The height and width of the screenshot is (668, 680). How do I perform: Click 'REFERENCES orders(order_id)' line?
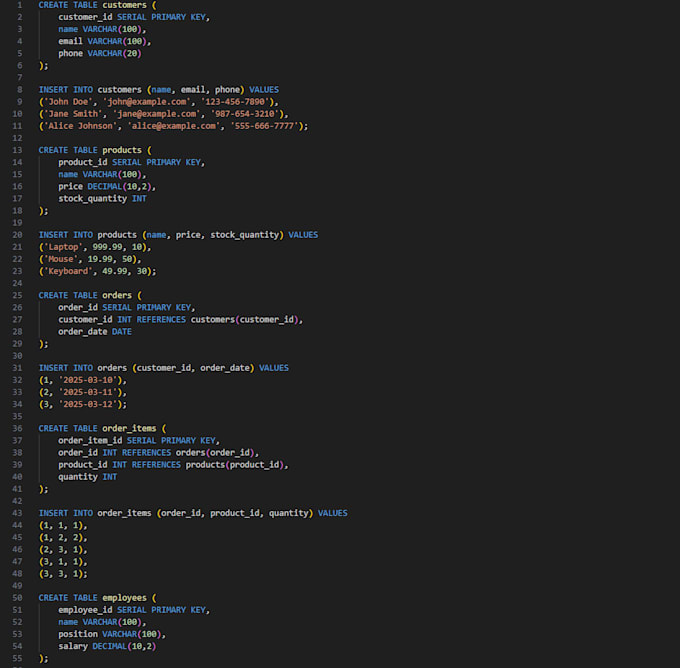pyautogui.click(x=158, y=453)
